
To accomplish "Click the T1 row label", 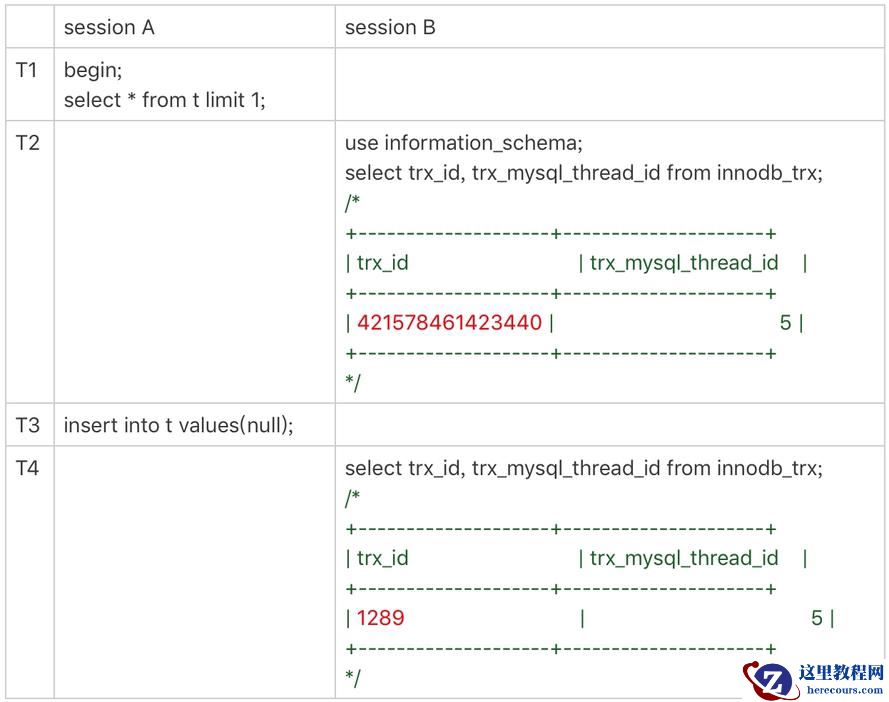I will pyautogui.click(x=28, y=71).
